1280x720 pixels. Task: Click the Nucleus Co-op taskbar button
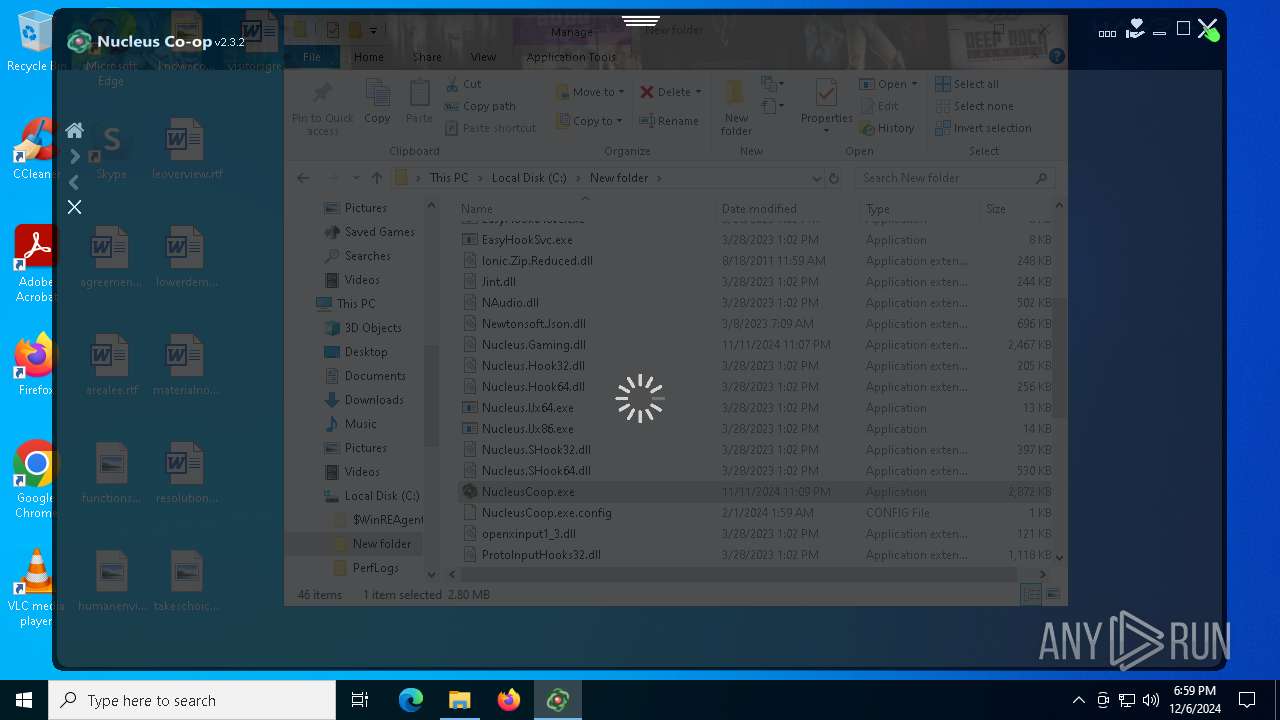pos(558,700)
